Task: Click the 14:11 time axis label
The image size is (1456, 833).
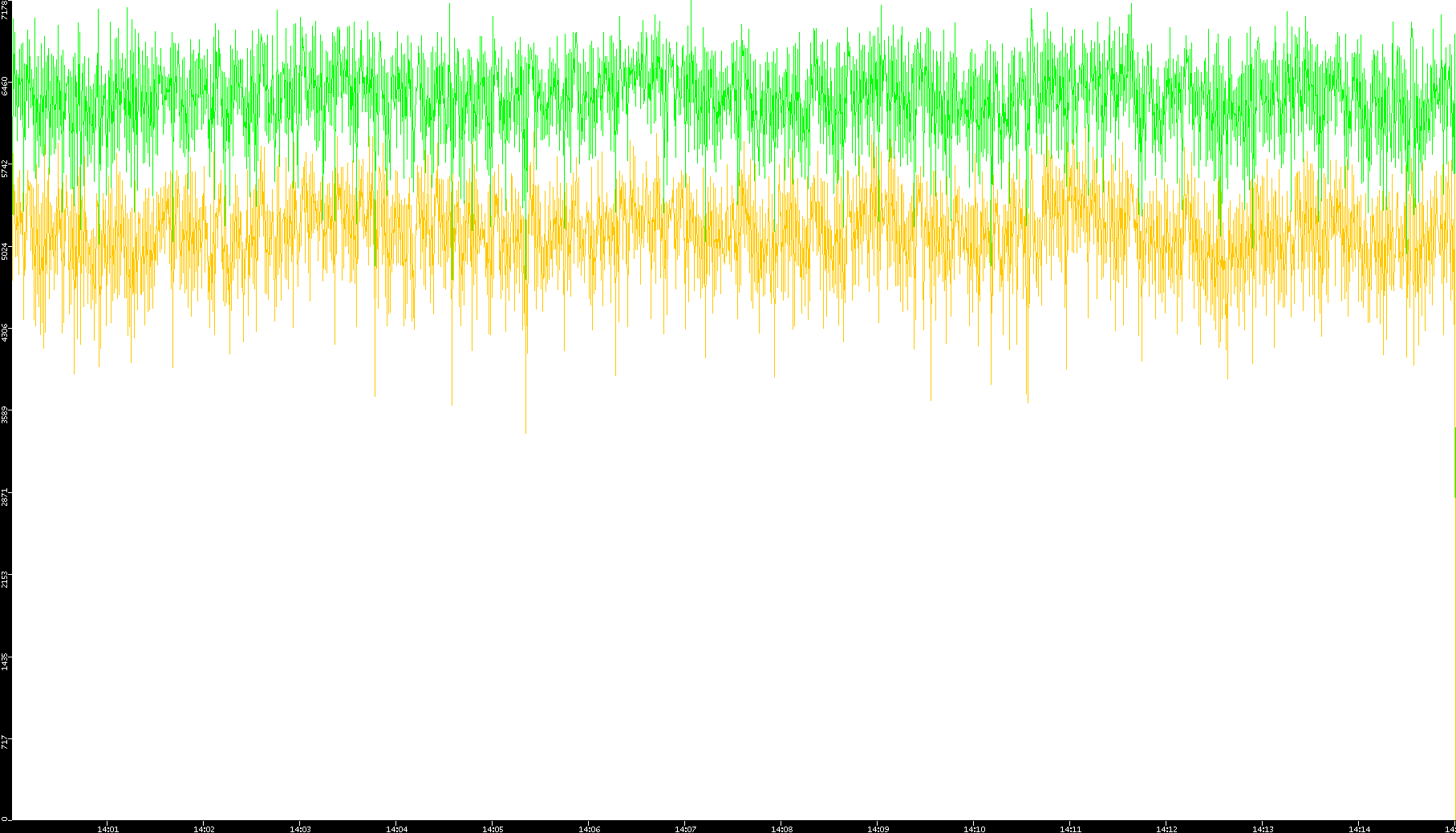Action: 1070,829
